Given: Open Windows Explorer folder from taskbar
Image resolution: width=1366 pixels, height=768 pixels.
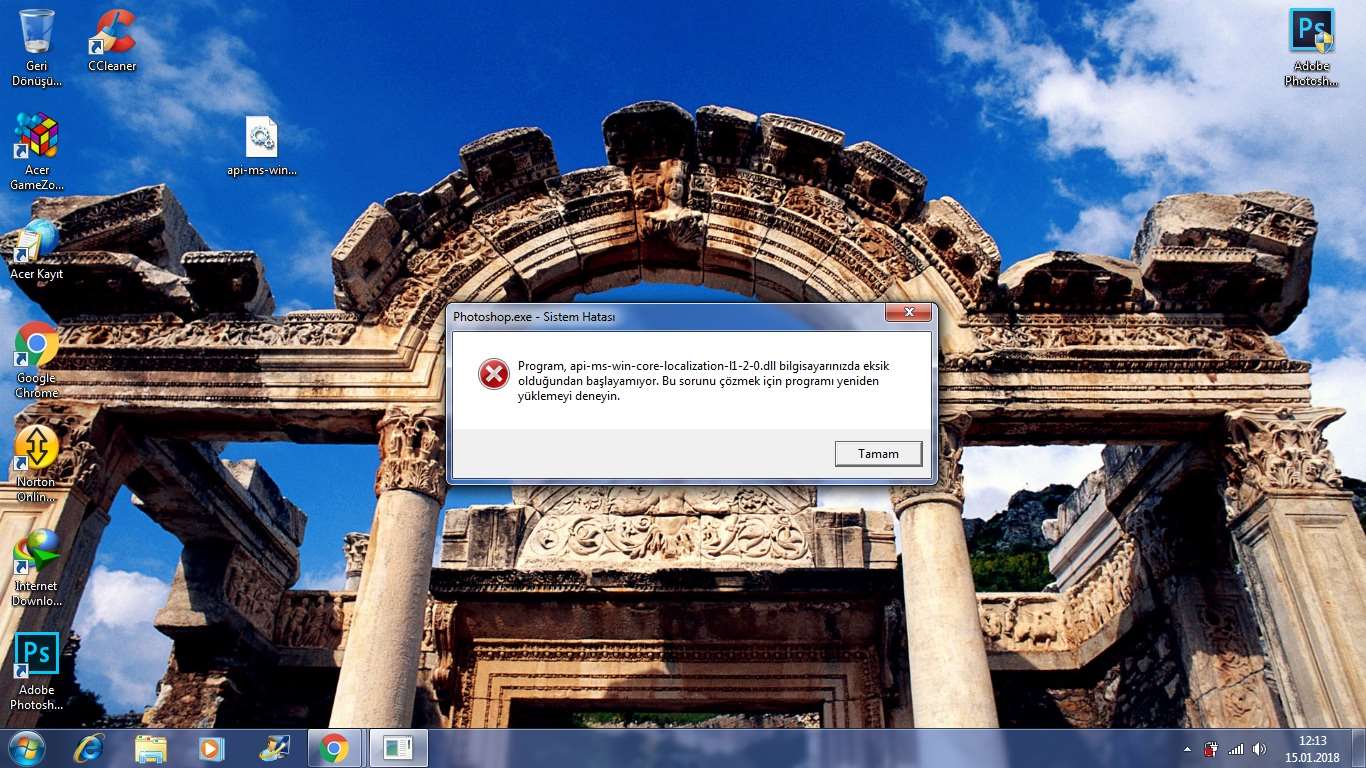Looking at the screenshot, I should (151, 748).
